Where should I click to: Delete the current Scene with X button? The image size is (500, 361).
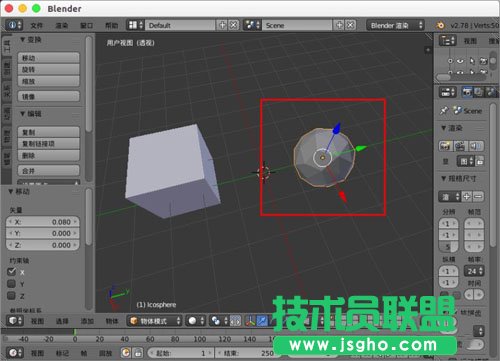pyautogui.click(x=350, y=25)
